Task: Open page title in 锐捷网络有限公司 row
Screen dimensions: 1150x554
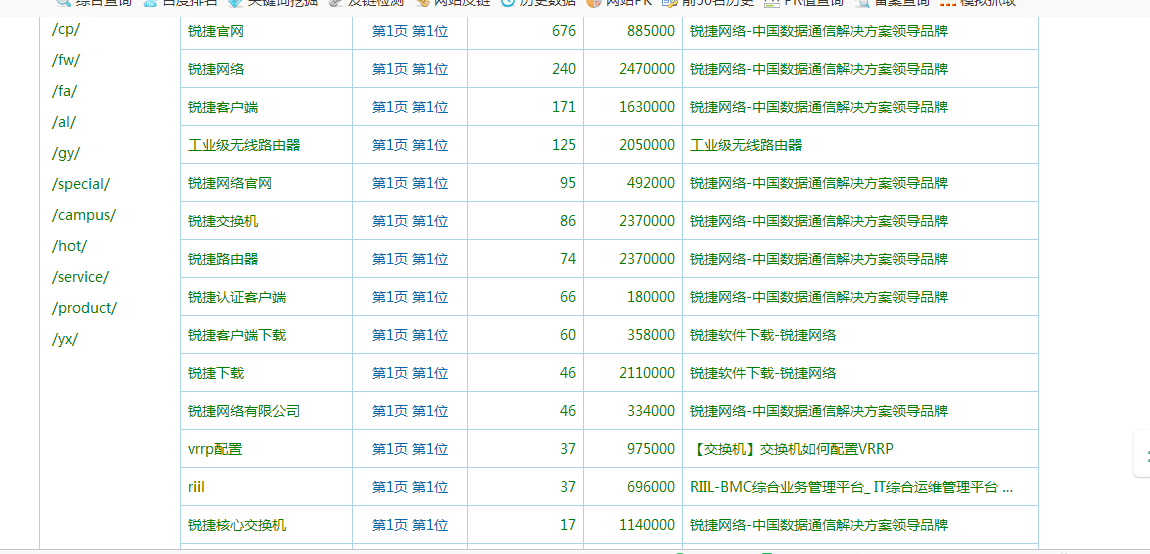Action: (x=818, y=411)
